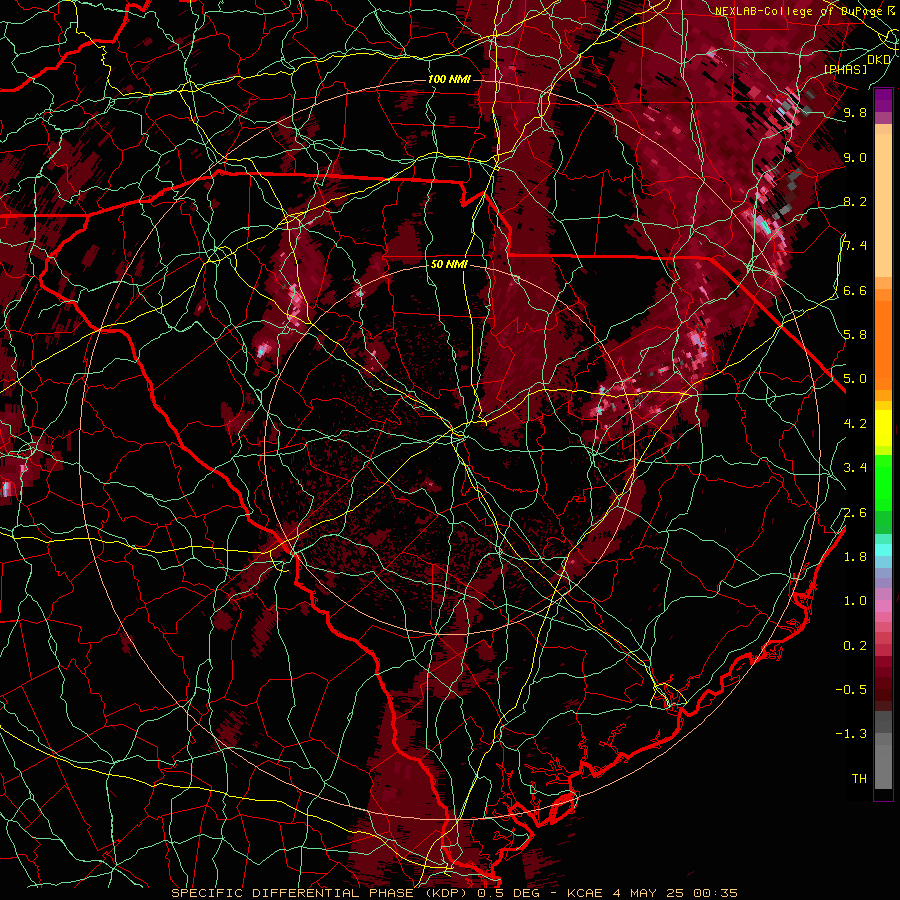
Task: Click the purple segment atop the color bar
Action: pyautogui.click(x=883, y=100)
